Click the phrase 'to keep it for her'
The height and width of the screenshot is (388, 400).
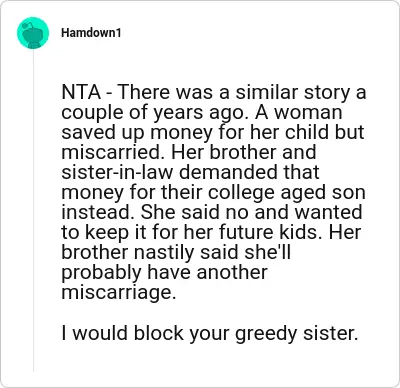pos(138,233)
